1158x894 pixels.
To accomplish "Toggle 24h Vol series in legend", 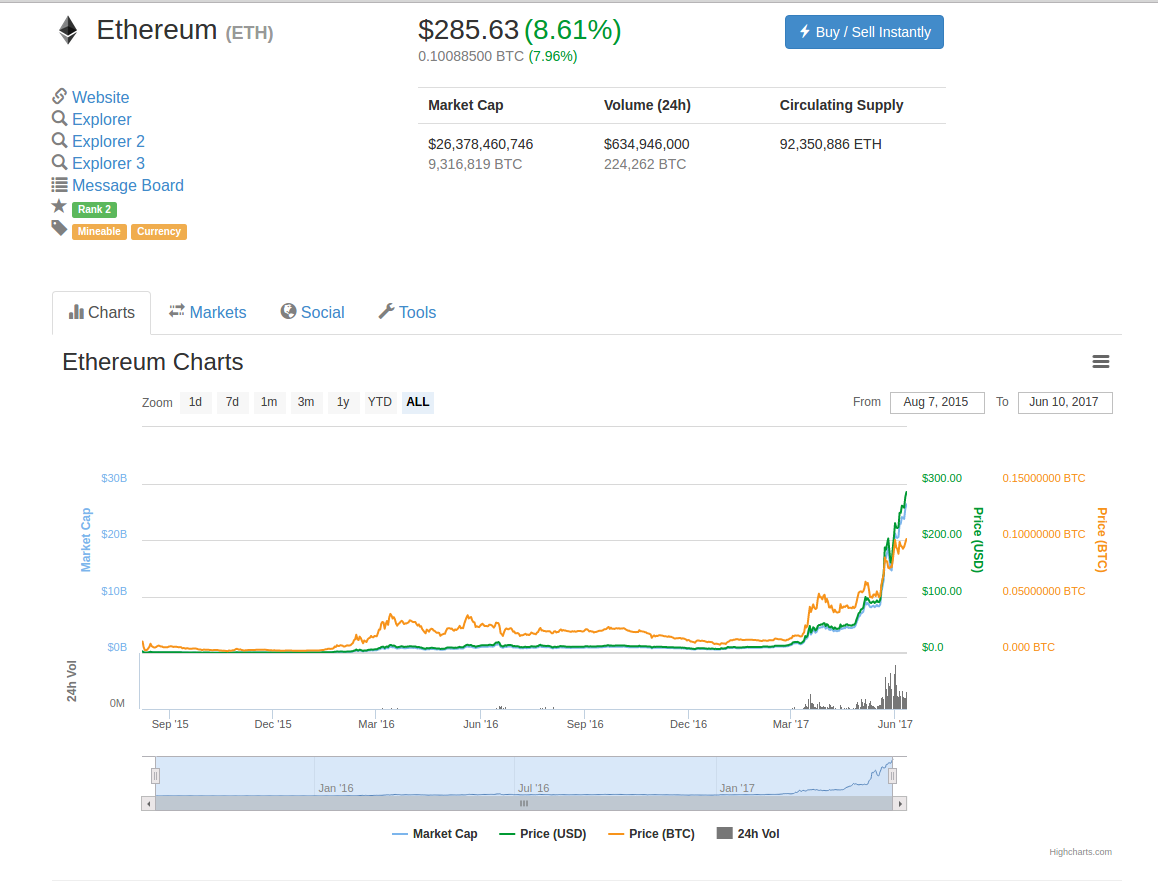I will [x=748, y=834].
